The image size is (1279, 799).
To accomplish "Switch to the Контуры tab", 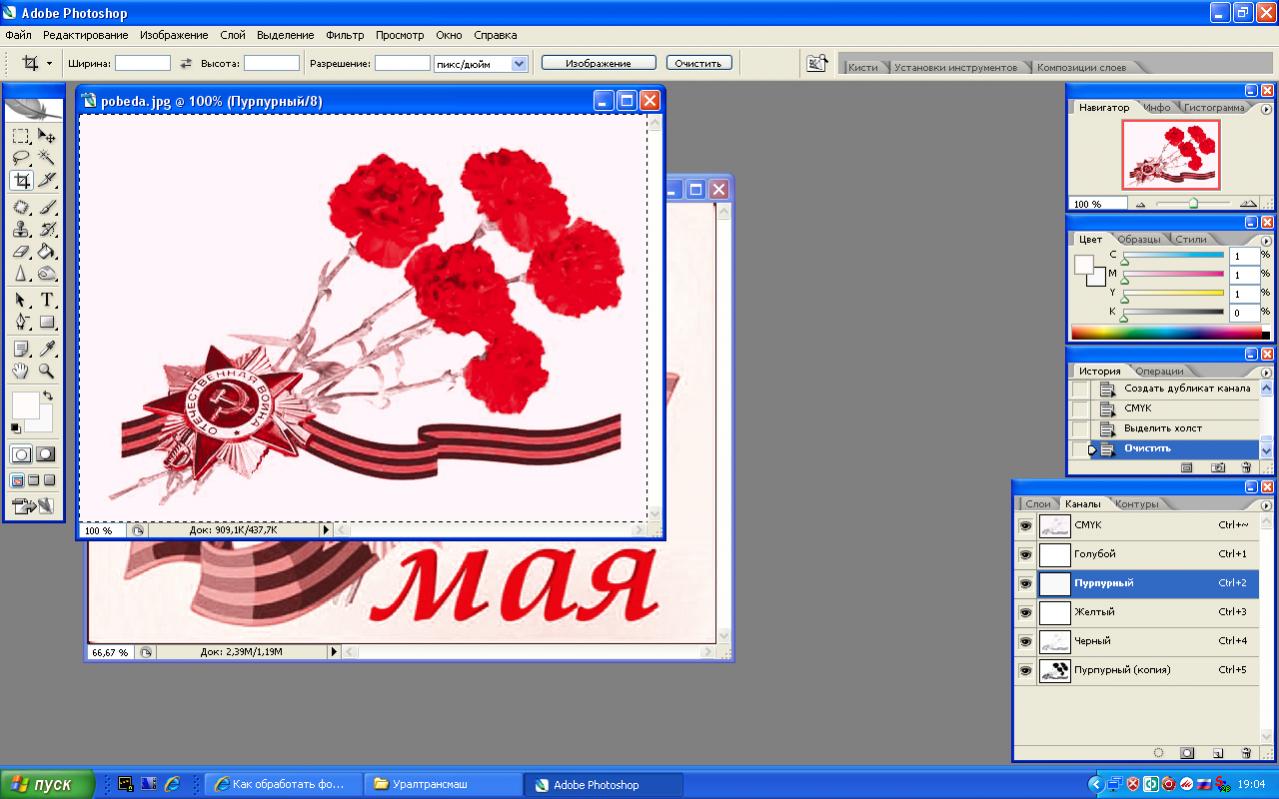I will click(x=1136, y=504).
